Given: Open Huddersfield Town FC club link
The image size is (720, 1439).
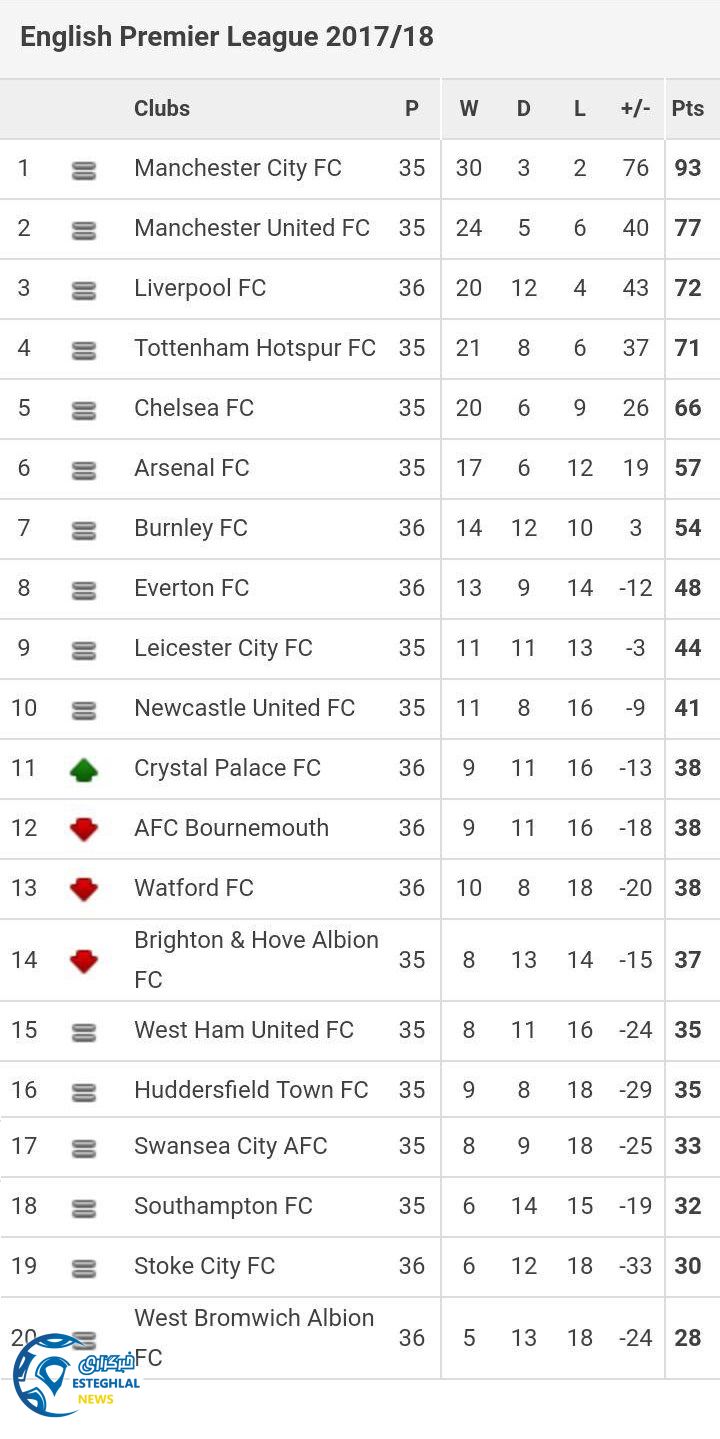Looking at the screenshot, I should (251, 1090).
